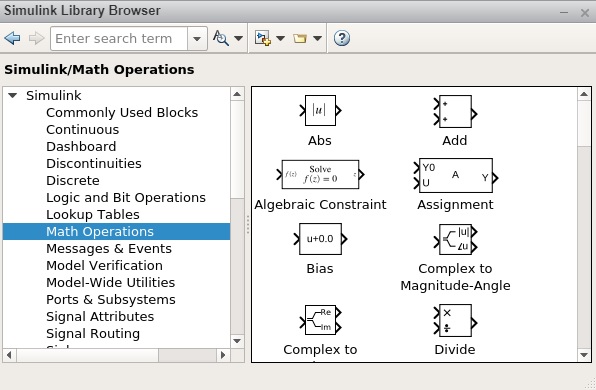This screenshot has height=390, width=596.
Task: Select the Discrete library
Action: point(73,181)
